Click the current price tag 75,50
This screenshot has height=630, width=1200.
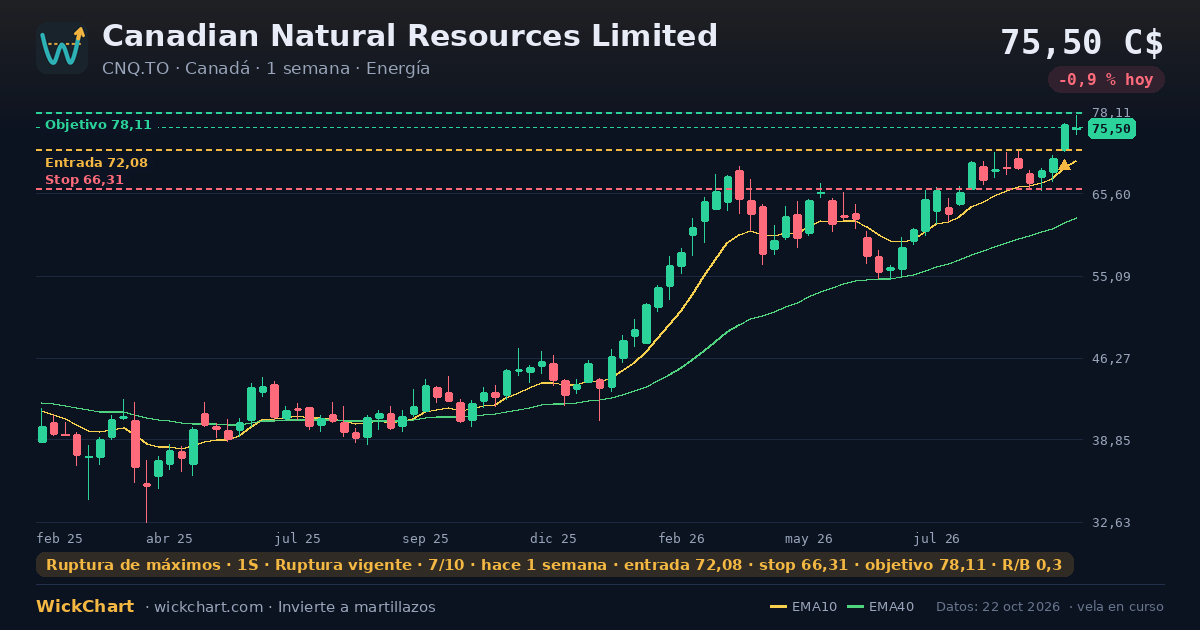(1111, 129)
